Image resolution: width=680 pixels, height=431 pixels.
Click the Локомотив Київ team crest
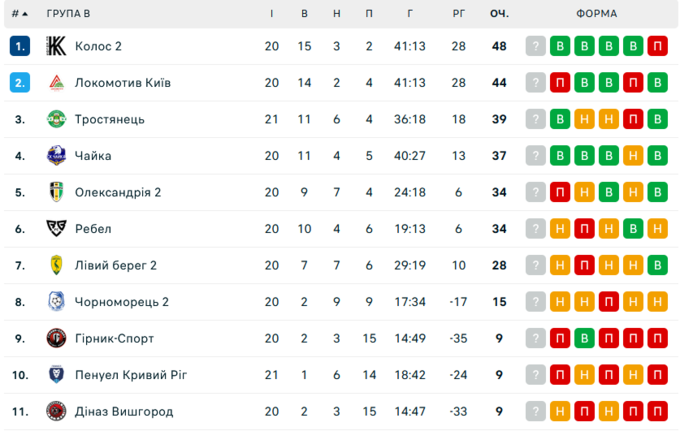point(56,82)
